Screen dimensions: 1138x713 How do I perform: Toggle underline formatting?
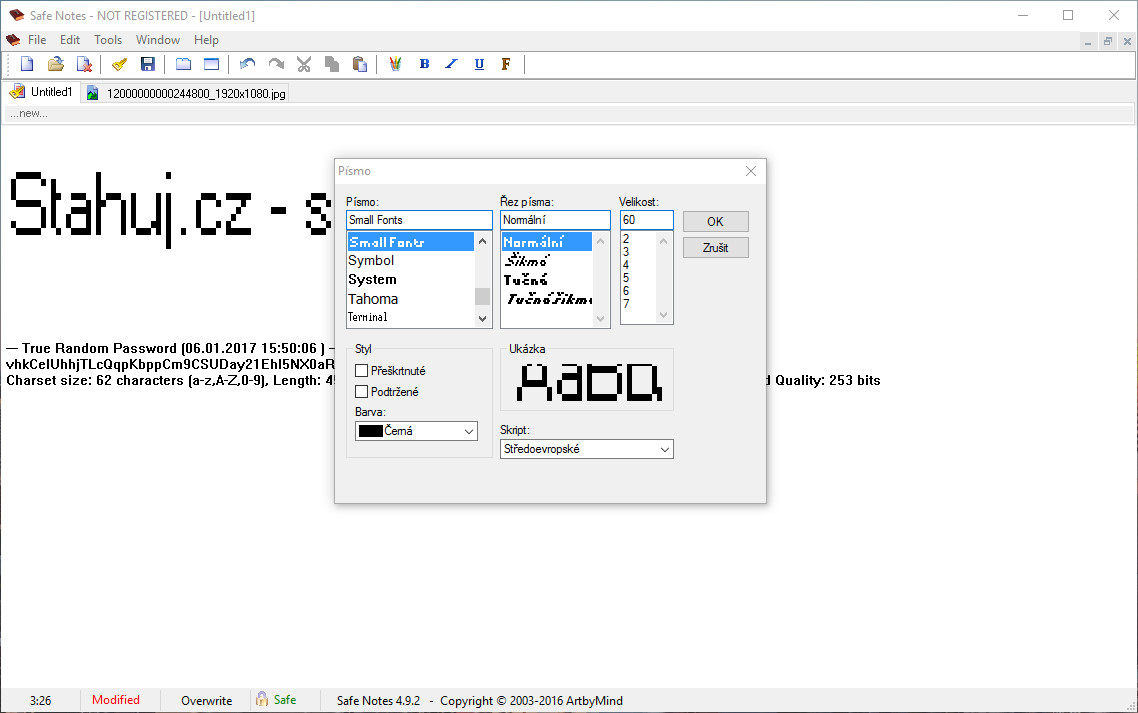click(x=479, y=65)
